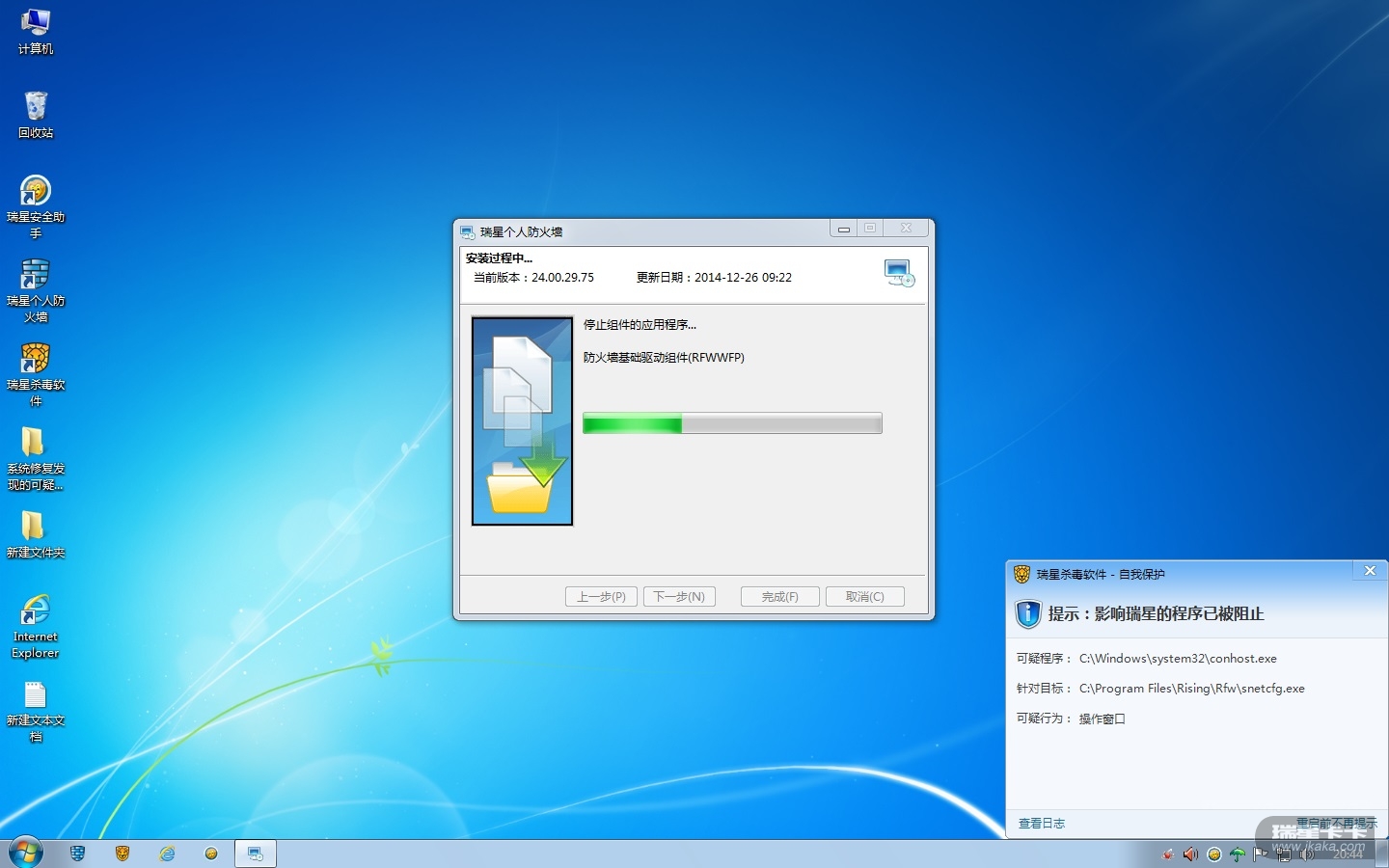Viewport: 1389px width, 868px height.
Task: Cancel installation with 取消(C) button
Action: pos(865,597)
